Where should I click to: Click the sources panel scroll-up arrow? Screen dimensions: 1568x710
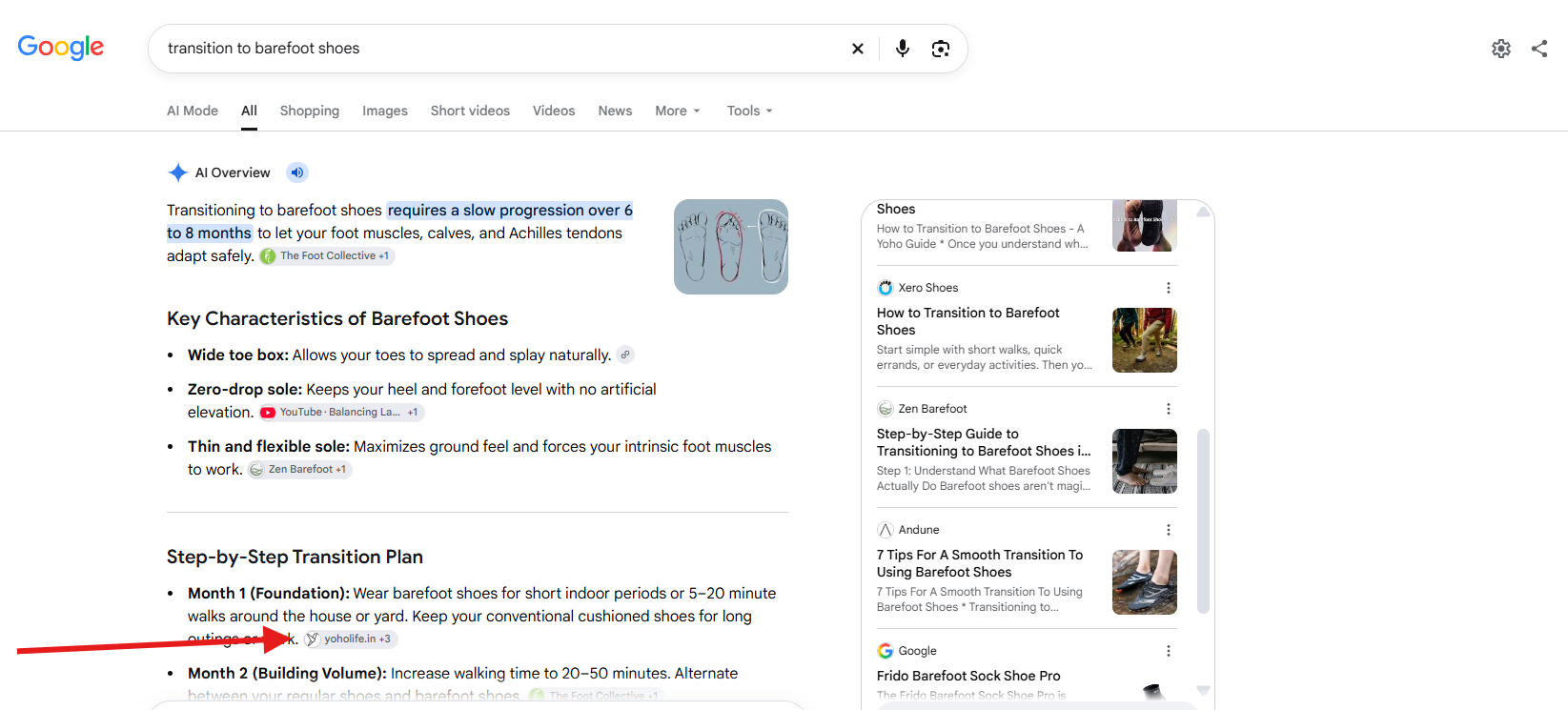(1203, 212)
